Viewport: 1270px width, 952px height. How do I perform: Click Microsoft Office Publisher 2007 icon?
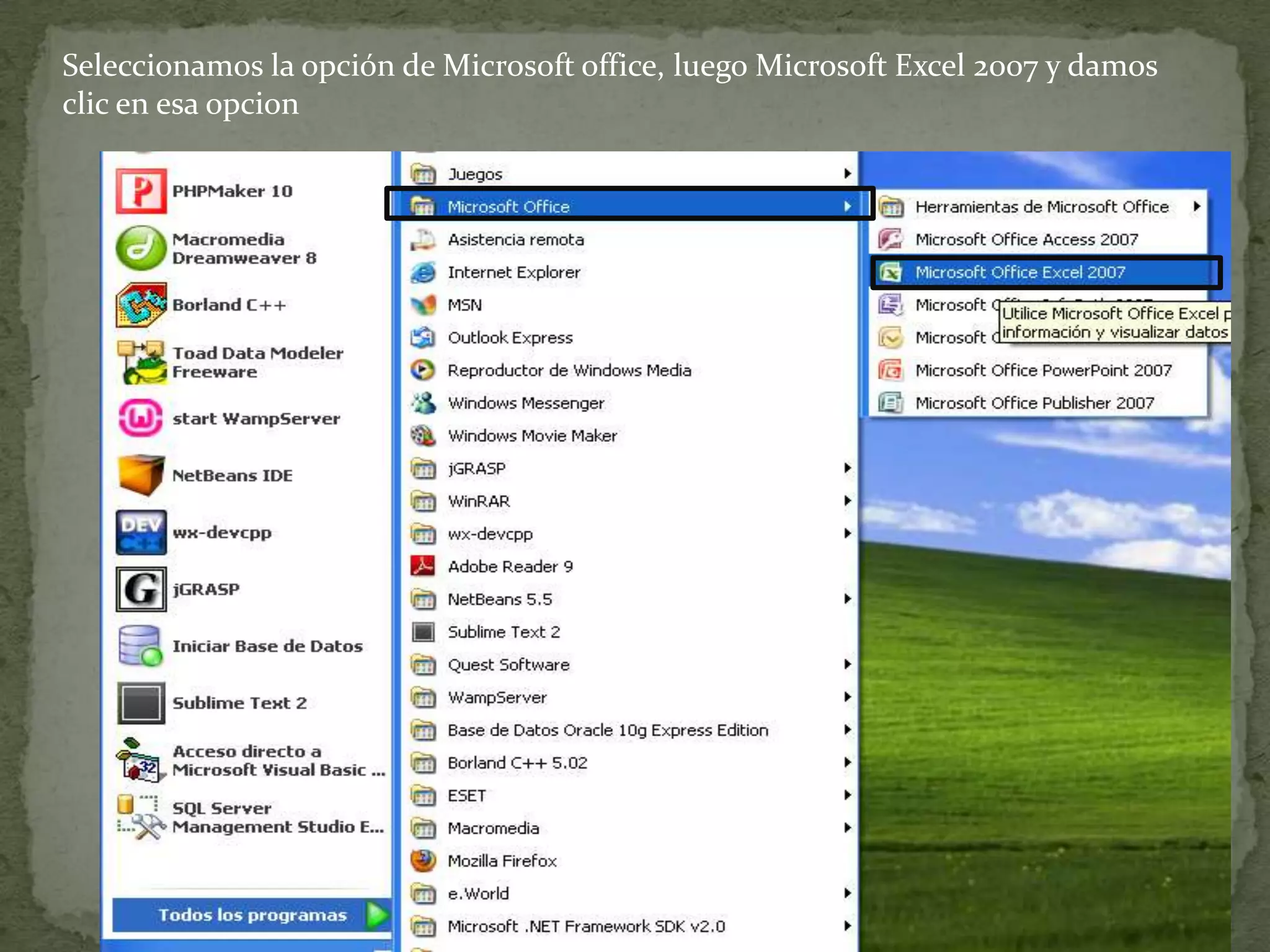point(891,403)
